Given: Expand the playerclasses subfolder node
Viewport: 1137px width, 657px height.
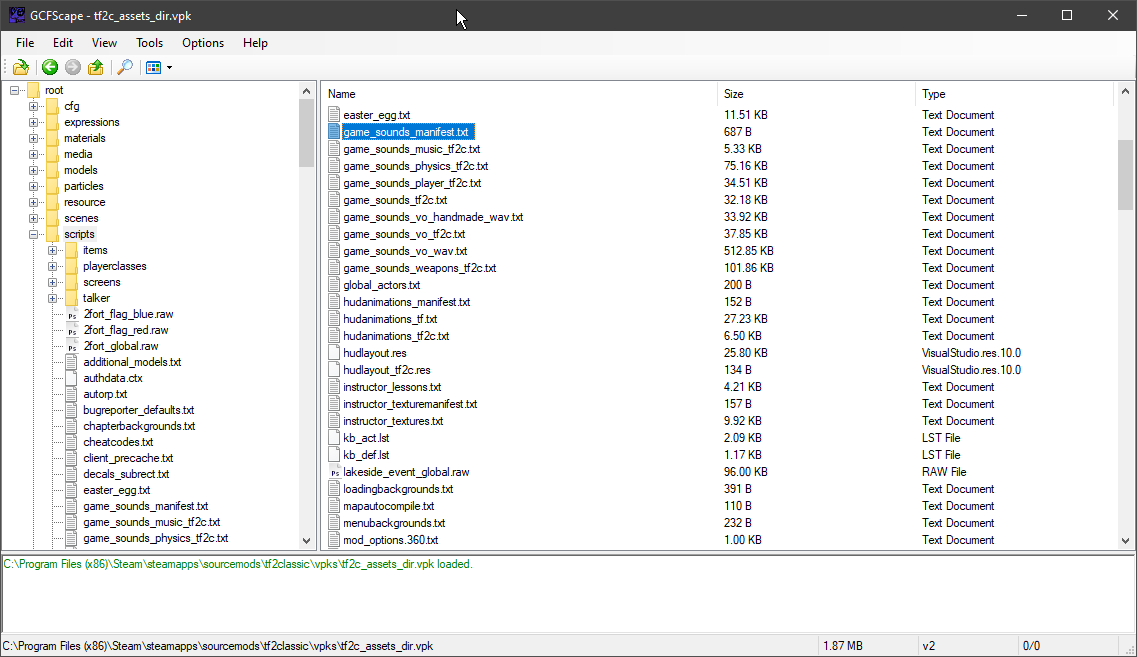Looking at the screenshot, I should coord(52,266).
